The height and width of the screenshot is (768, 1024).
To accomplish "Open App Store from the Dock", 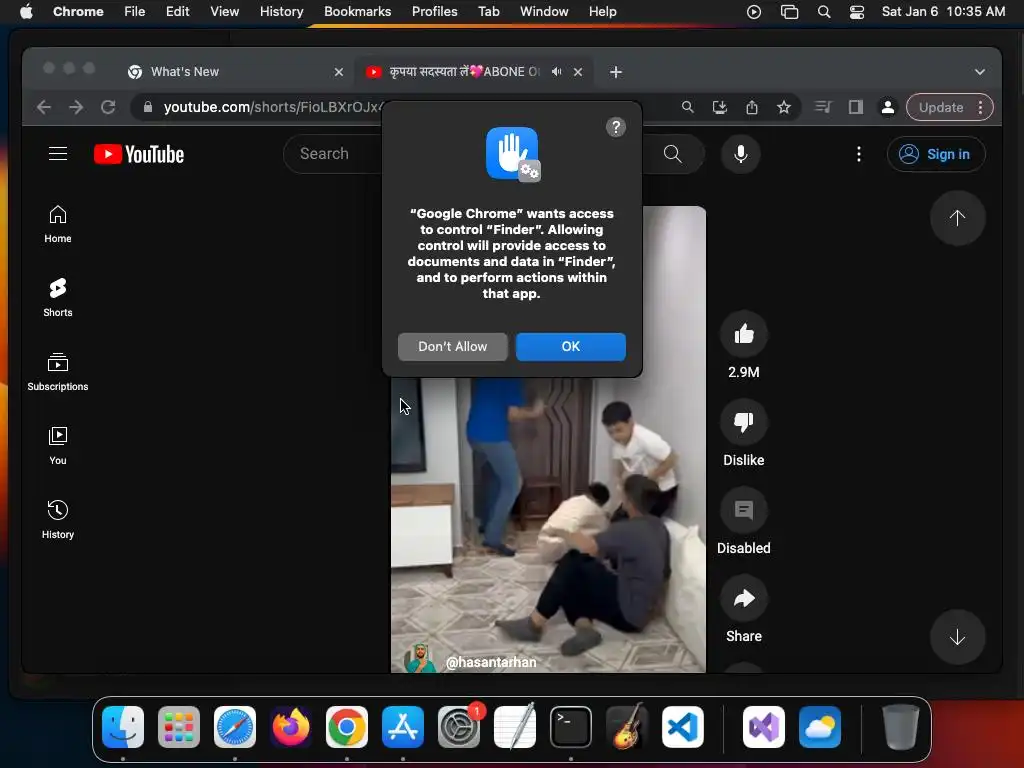I will coord(403,727).
